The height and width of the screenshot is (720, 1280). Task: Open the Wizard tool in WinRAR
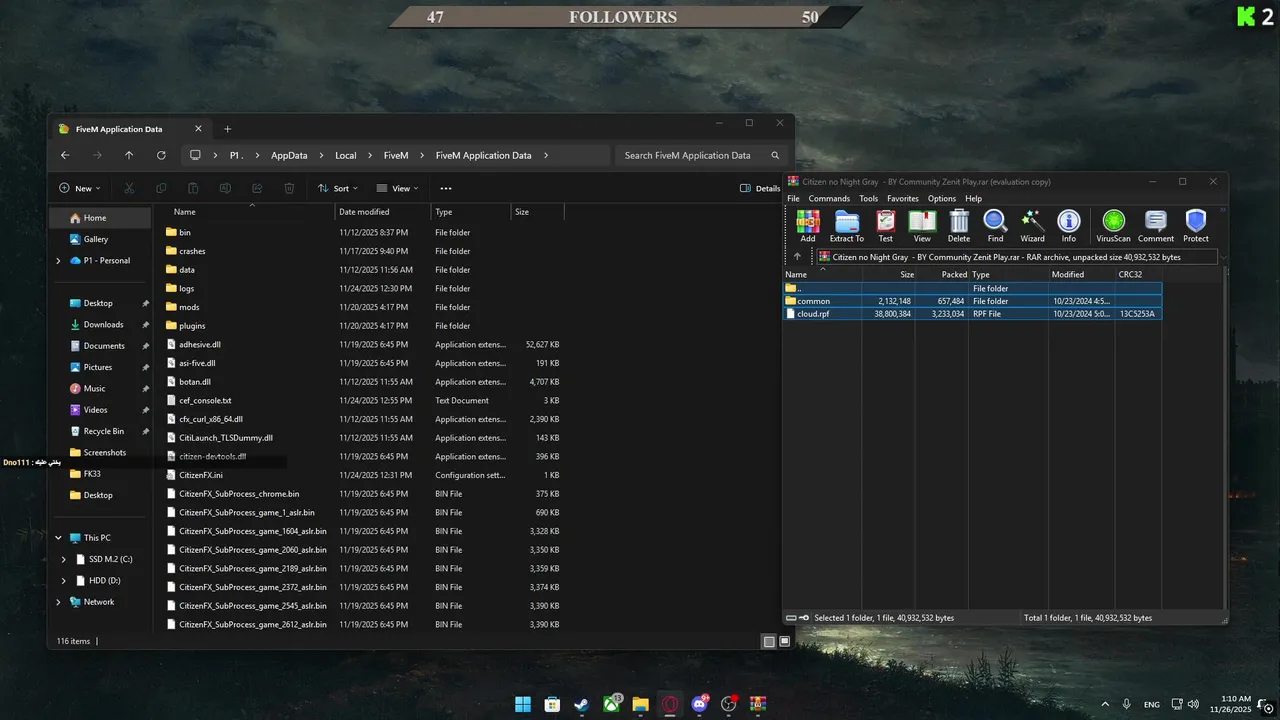pyautogui.click(x=1032, y=225)
